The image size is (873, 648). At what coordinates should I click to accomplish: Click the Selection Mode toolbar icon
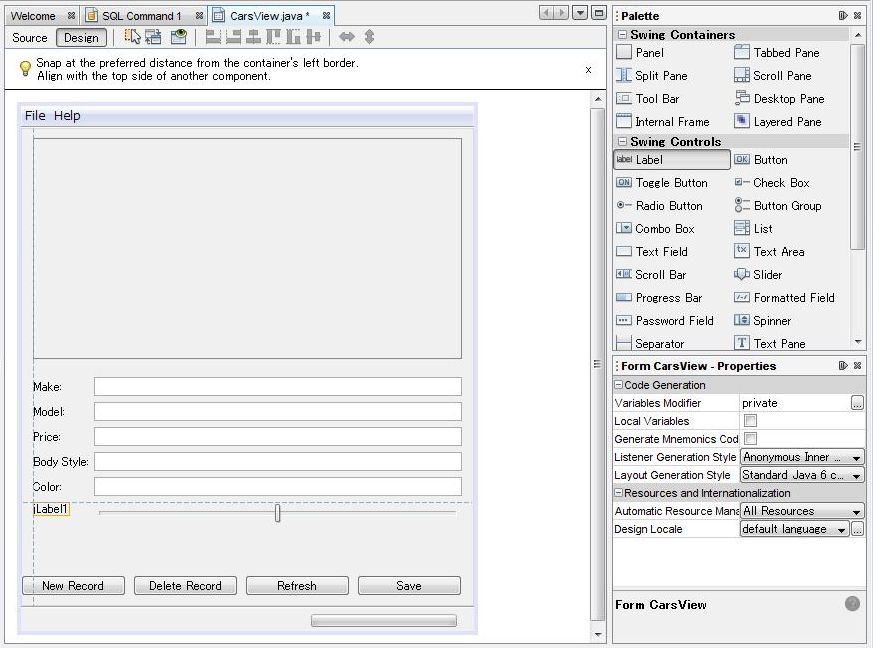coord(132,37)
